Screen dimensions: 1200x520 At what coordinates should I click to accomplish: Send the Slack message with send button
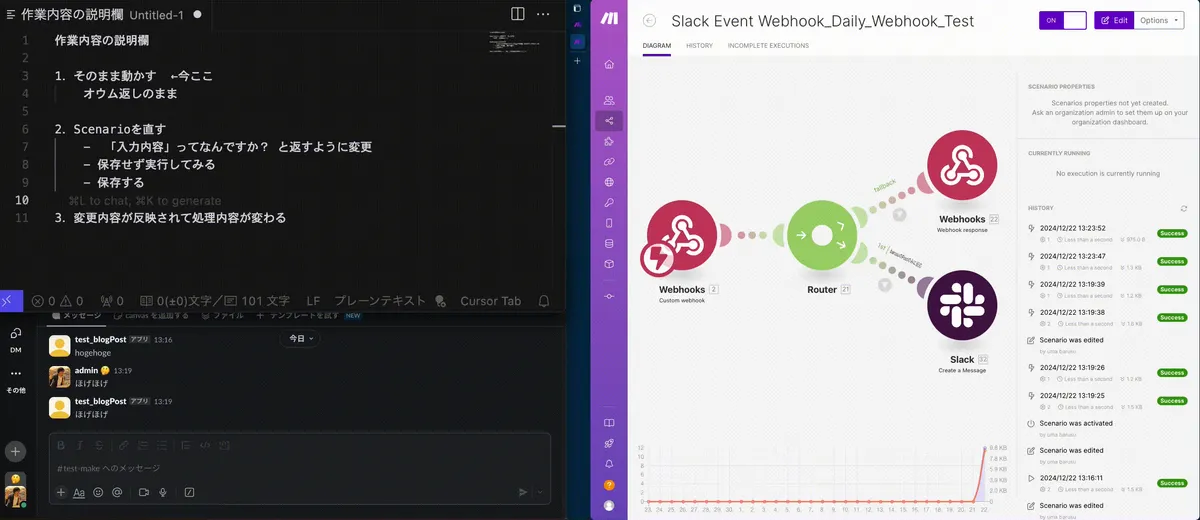coord(522,492)
